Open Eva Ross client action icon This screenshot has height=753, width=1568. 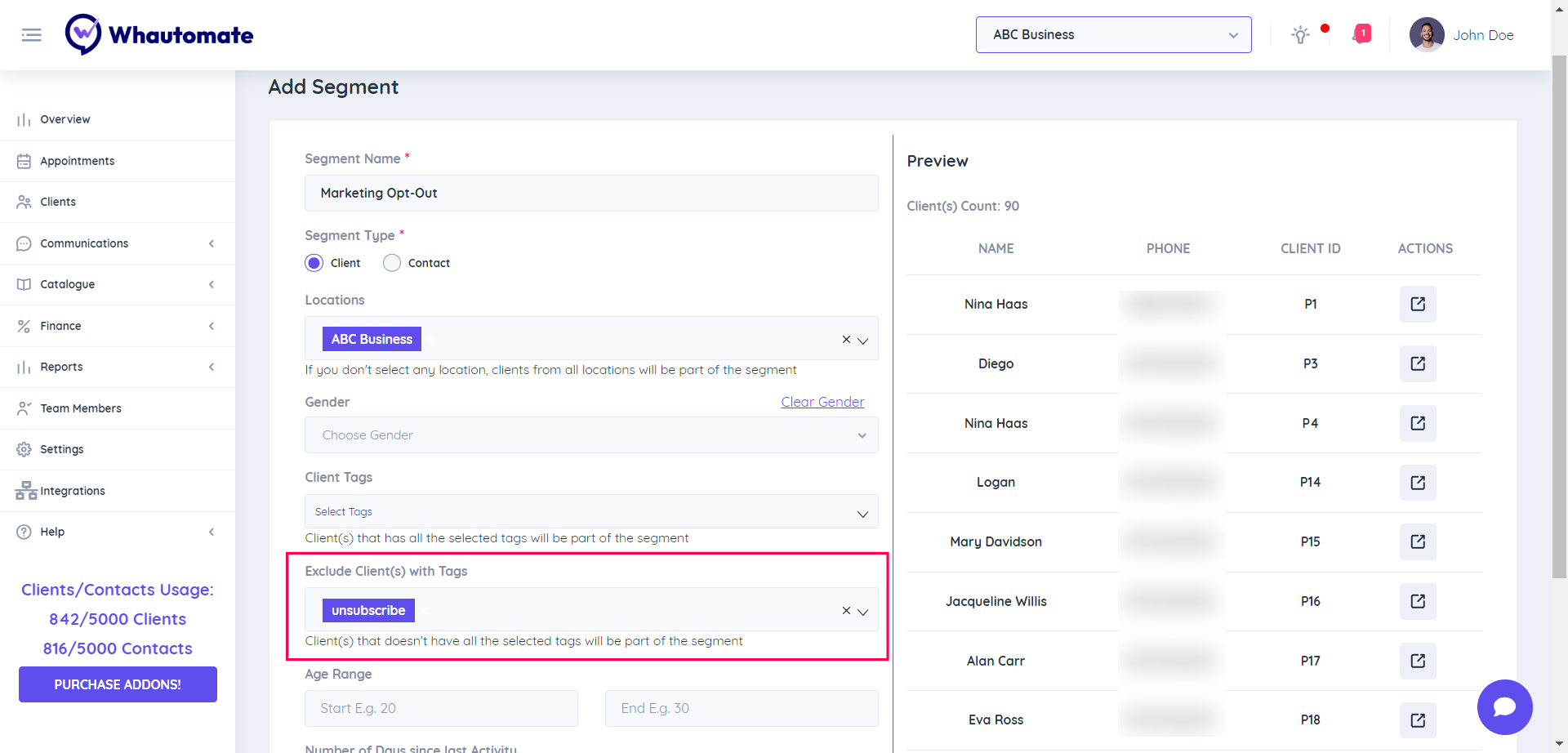(x=1418, y=720)
